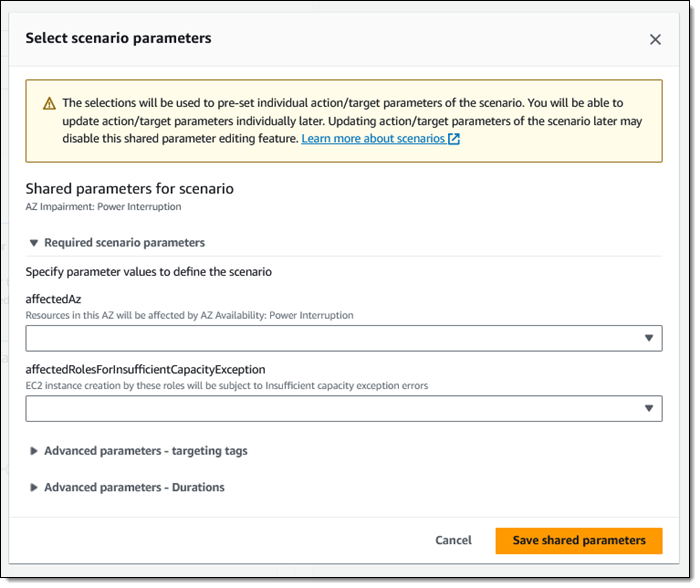Screen dimensions: 700x588
Task: Close the Select scenario parameters dialog
Action: coord(655,40)
